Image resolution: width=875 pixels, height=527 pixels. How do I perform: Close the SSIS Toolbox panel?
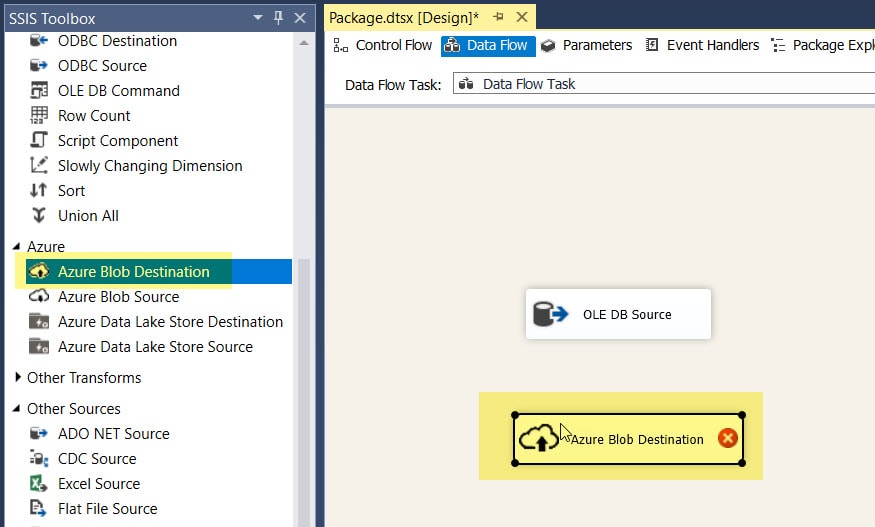300,18
